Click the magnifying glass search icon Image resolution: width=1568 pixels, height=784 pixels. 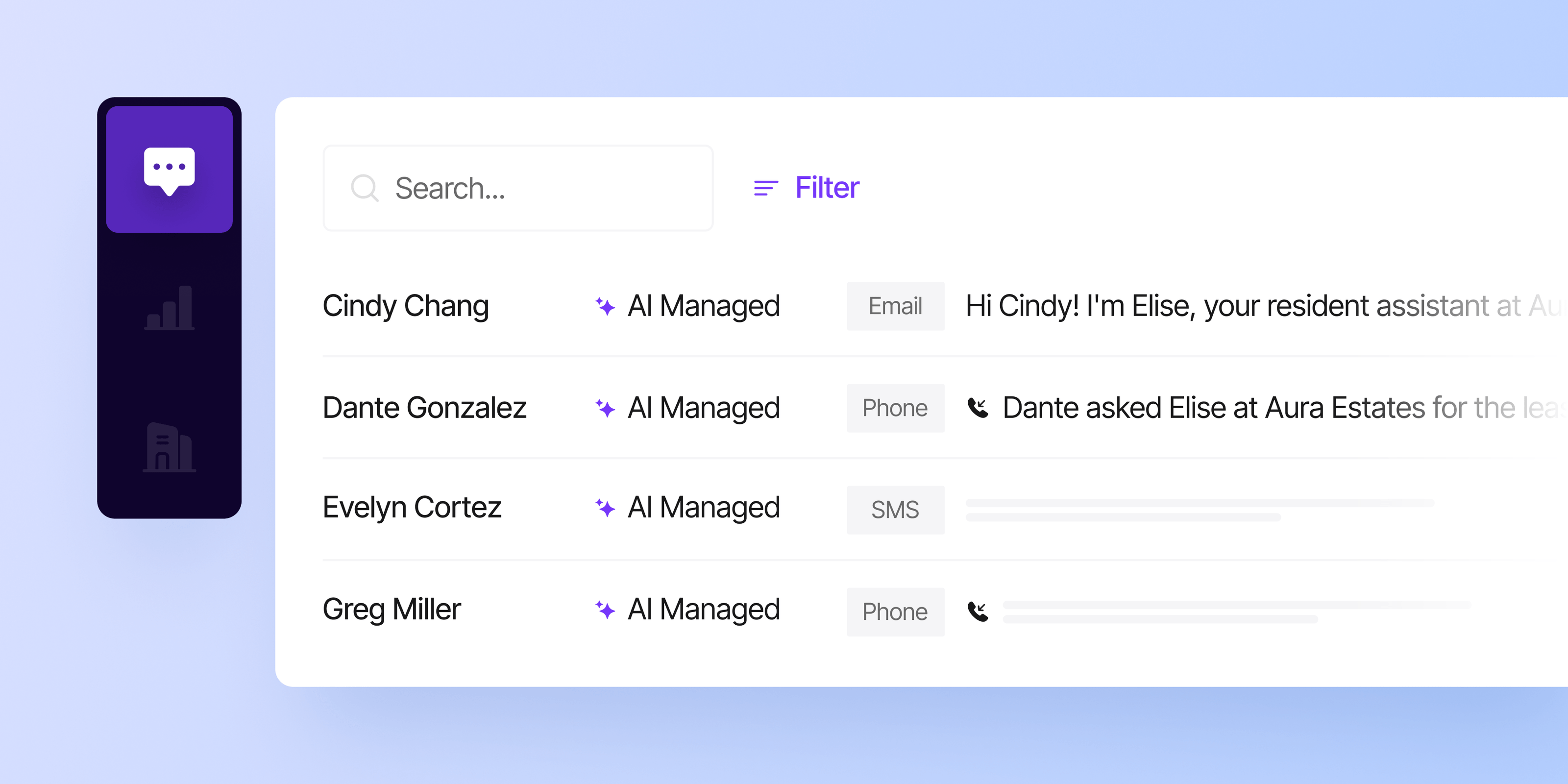tap(365, 189)
